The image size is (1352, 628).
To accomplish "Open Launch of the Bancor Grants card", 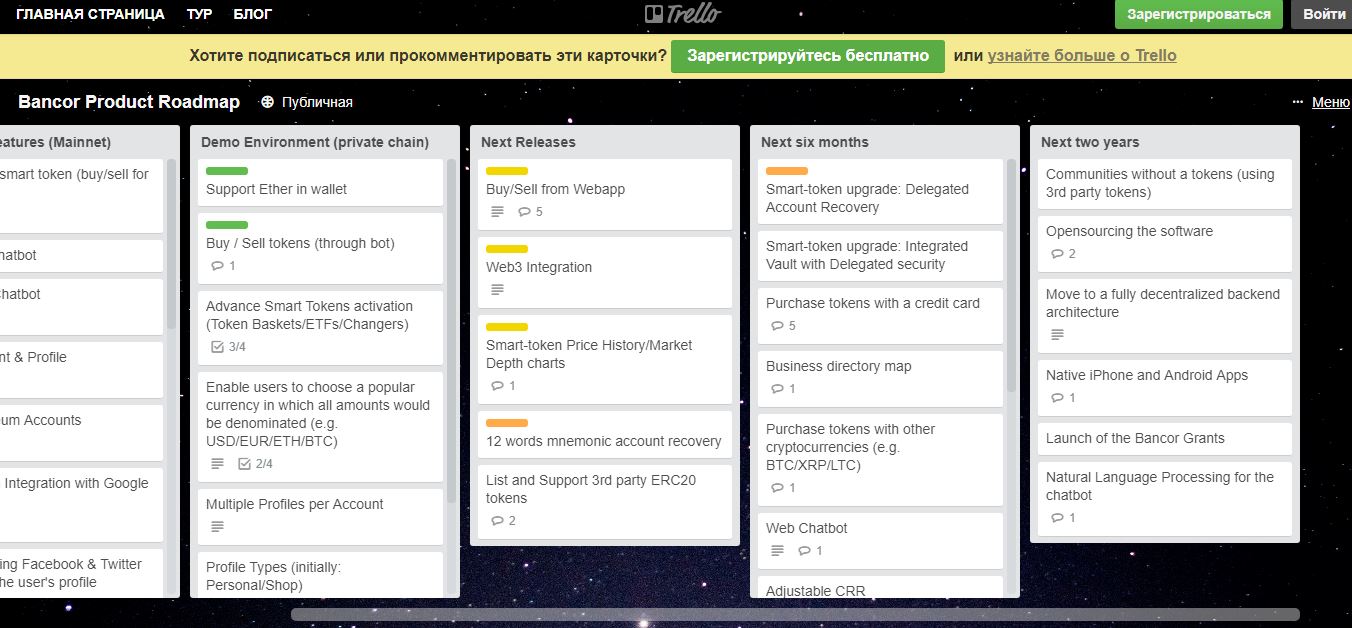I will click(1165, 438).
